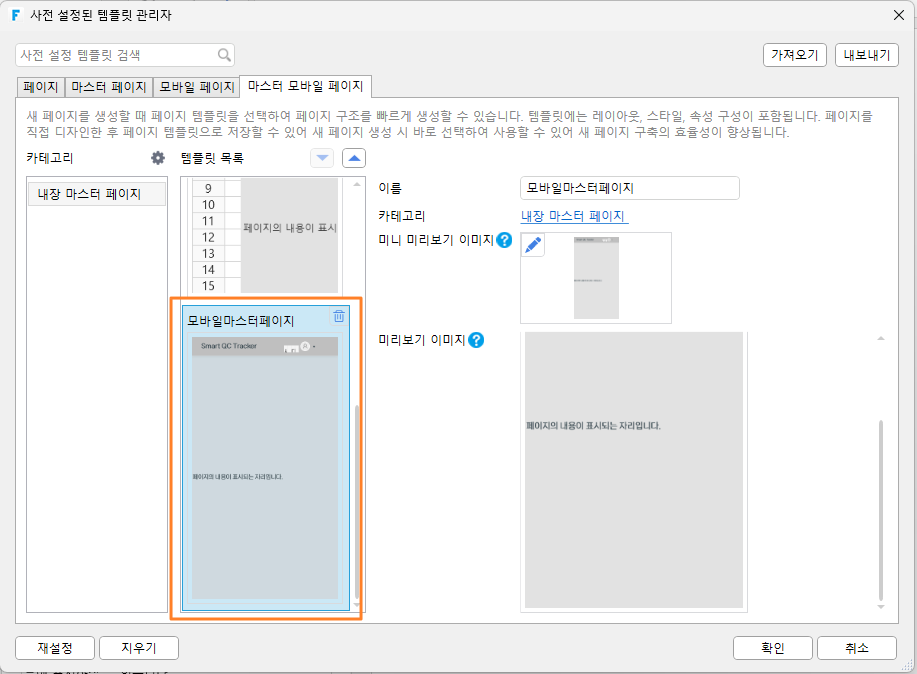Image resolution: width=917 pixels, height=674 pixels.
Task: Move template up with arrow button
Action: click(x=354, y=158)
